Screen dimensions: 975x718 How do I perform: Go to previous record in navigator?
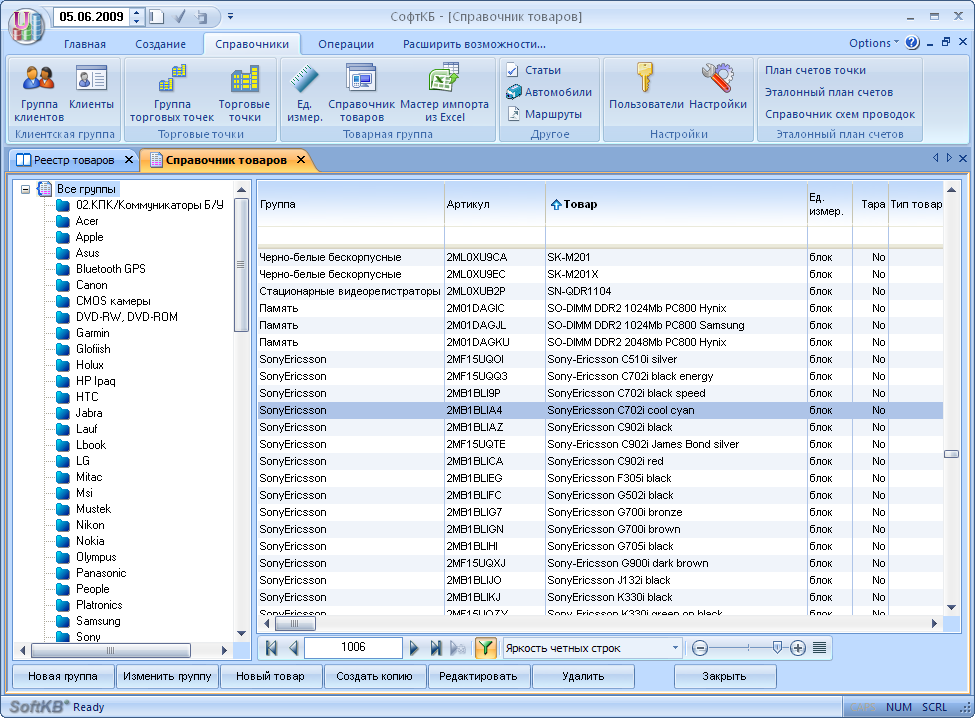pyautogui.click(x=293, y=648)
